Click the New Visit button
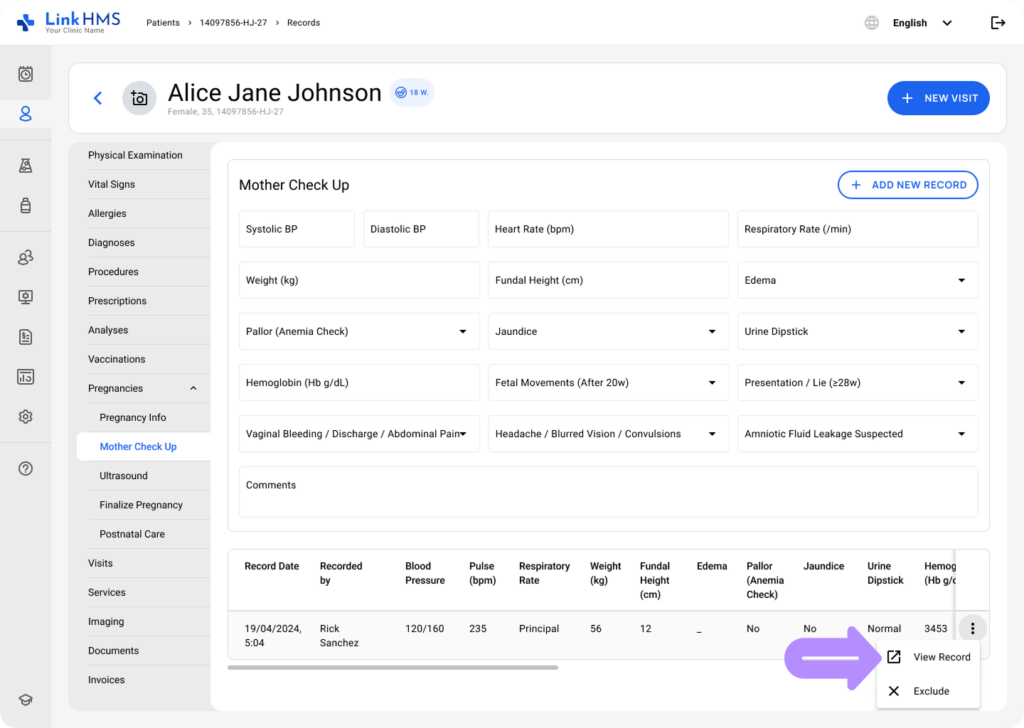The image size is (1024, 728). [x=938, y=98]
